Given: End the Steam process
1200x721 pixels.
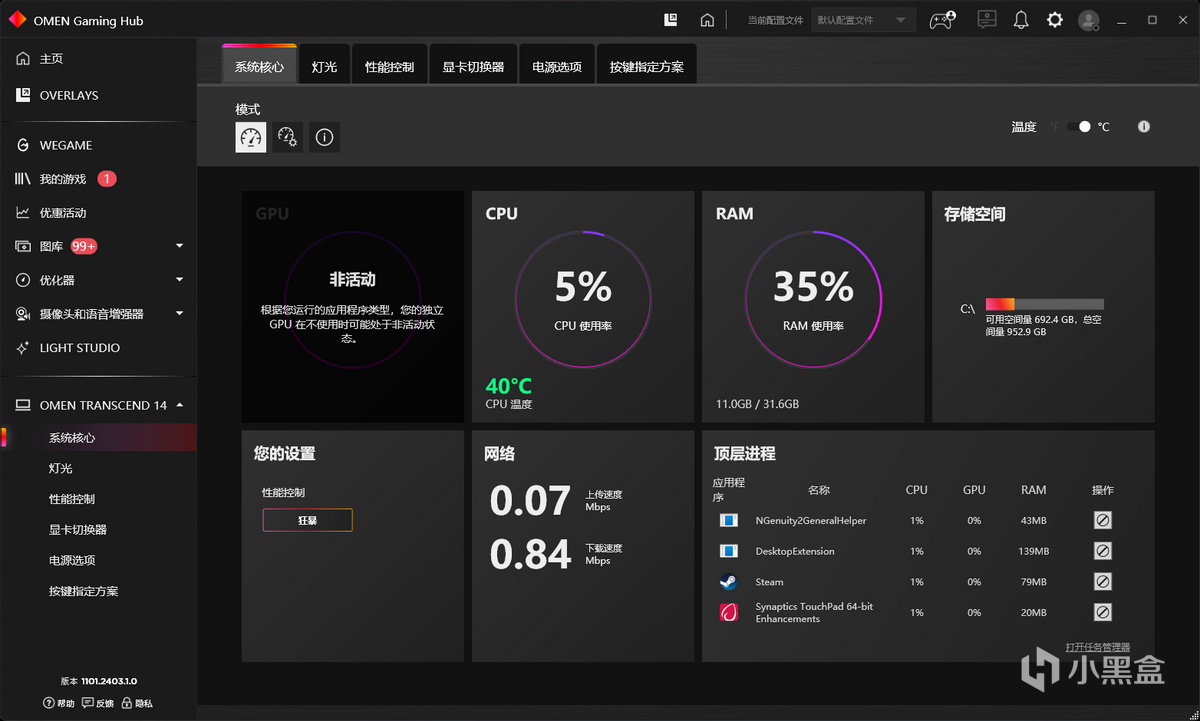Looking at the screenshot, I should [1103, 581].
